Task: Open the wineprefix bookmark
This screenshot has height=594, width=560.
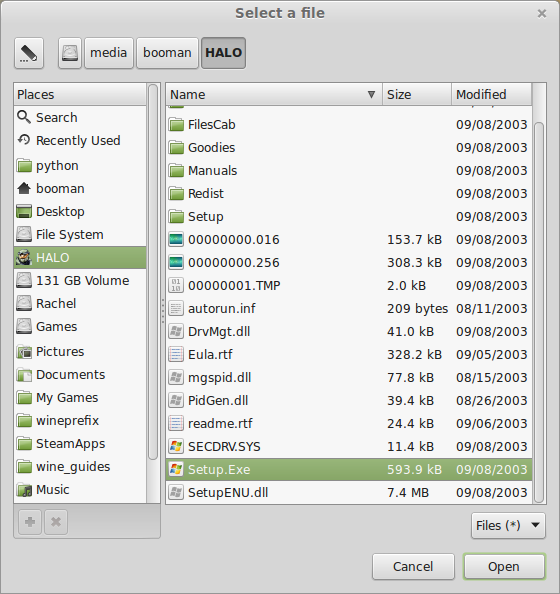Action: pos(80,420)
